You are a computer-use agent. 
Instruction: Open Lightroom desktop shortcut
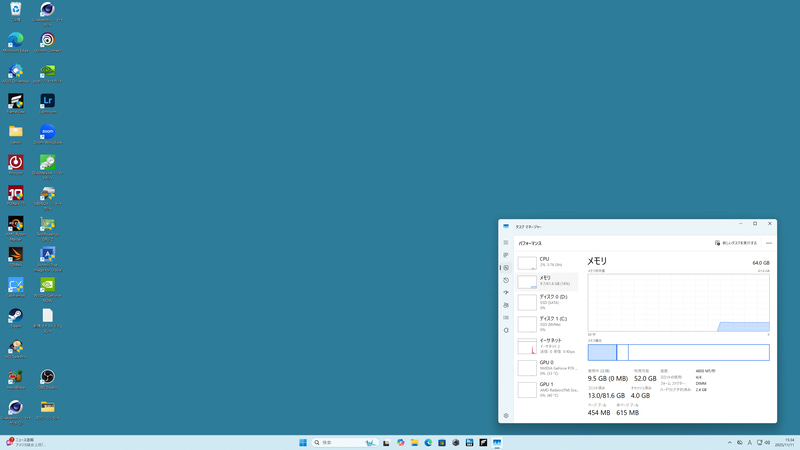click(x=47, y=104)
